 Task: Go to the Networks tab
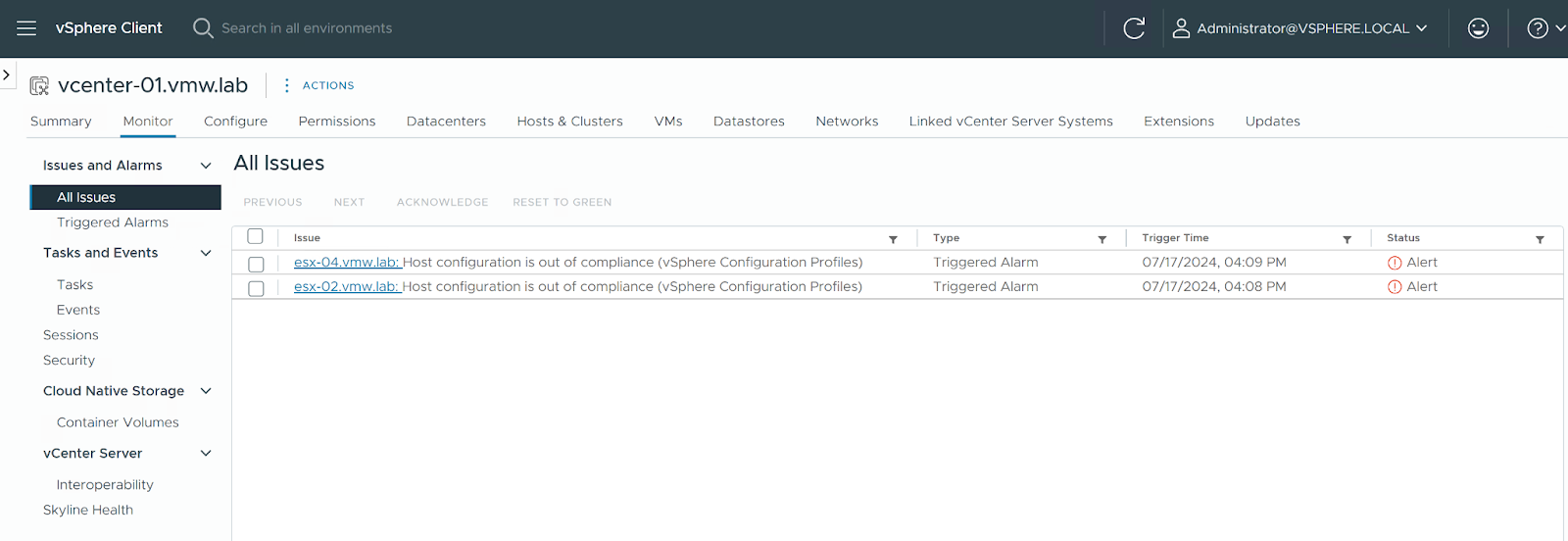tap(847, 122)
